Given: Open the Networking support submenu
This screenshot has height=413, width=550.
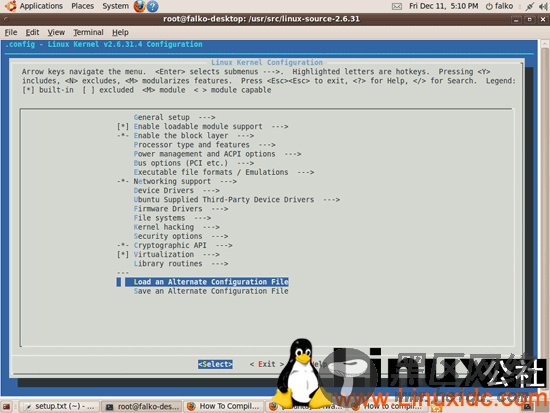Looking at the screenshot, I should click(x=185, y=181).
